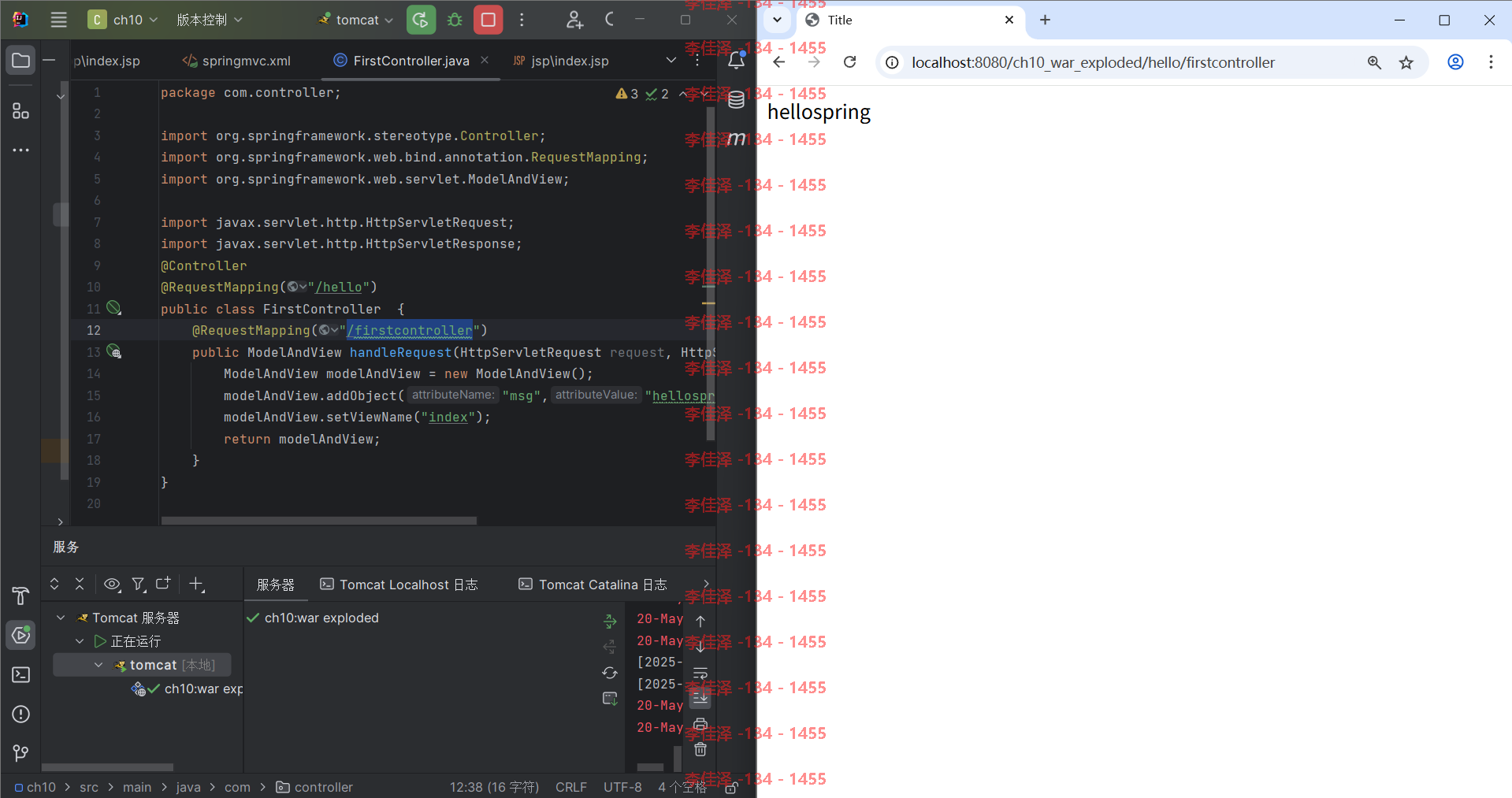Click the /hello request mapping globe icon

[297, 287]
